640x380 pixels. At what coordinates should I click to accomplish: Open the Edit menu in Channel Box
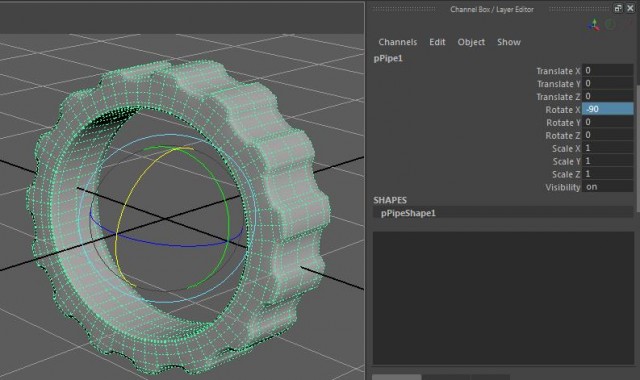(437, 42)
